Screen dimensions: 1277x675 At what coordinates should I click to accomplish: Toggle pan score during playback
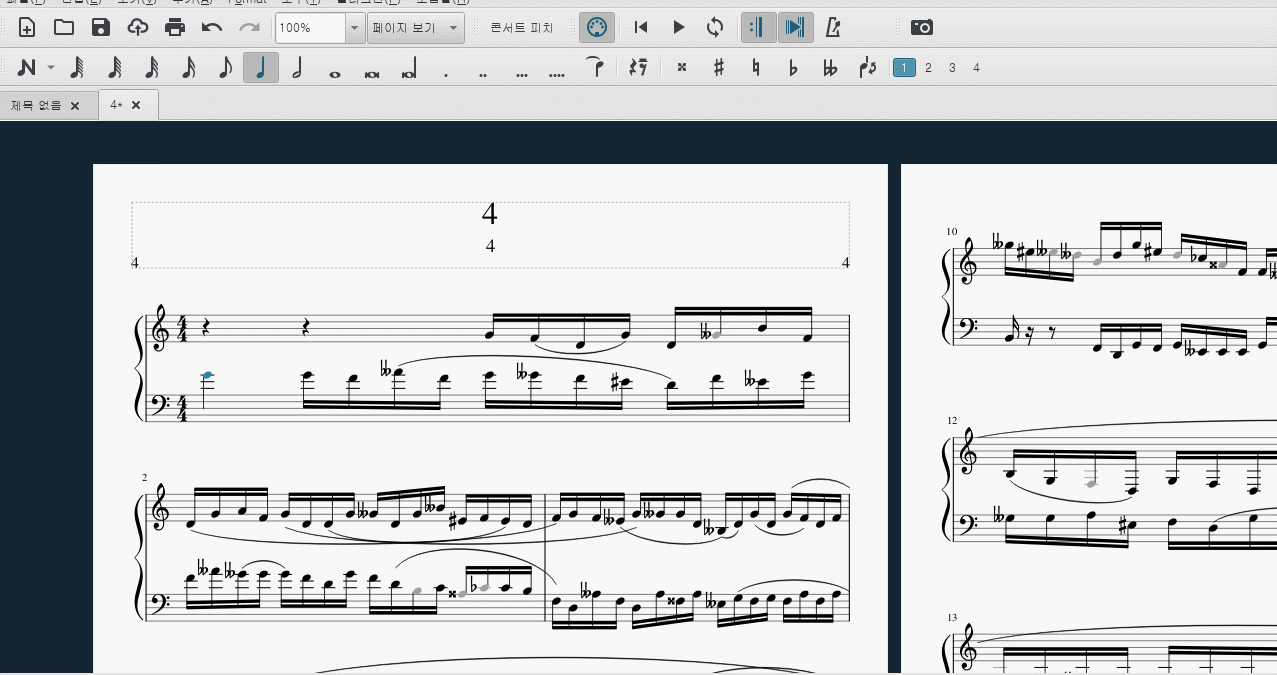point(796,27)
